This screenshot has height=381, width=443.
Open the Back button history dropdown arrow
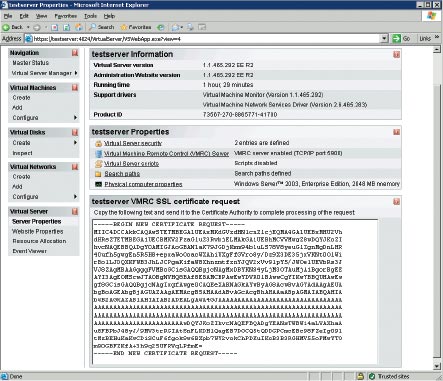28,27
